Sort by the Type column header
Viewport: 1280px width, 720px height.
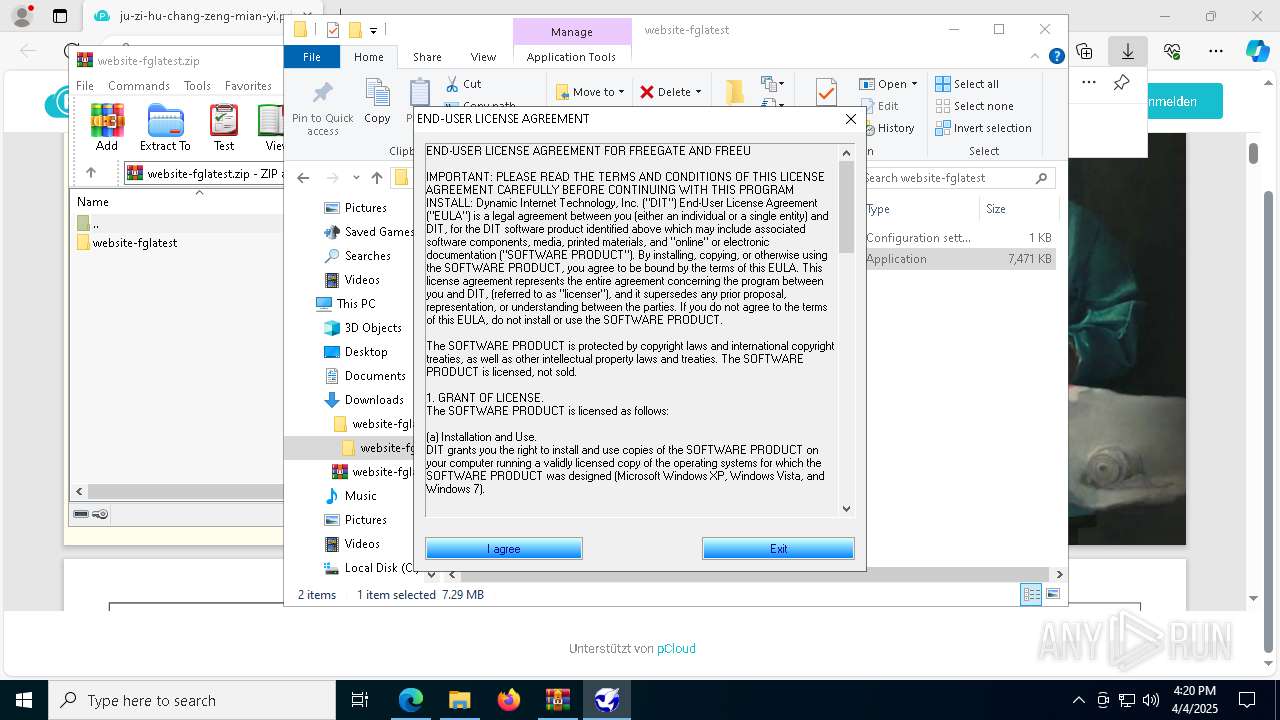(x=920, y=209)
